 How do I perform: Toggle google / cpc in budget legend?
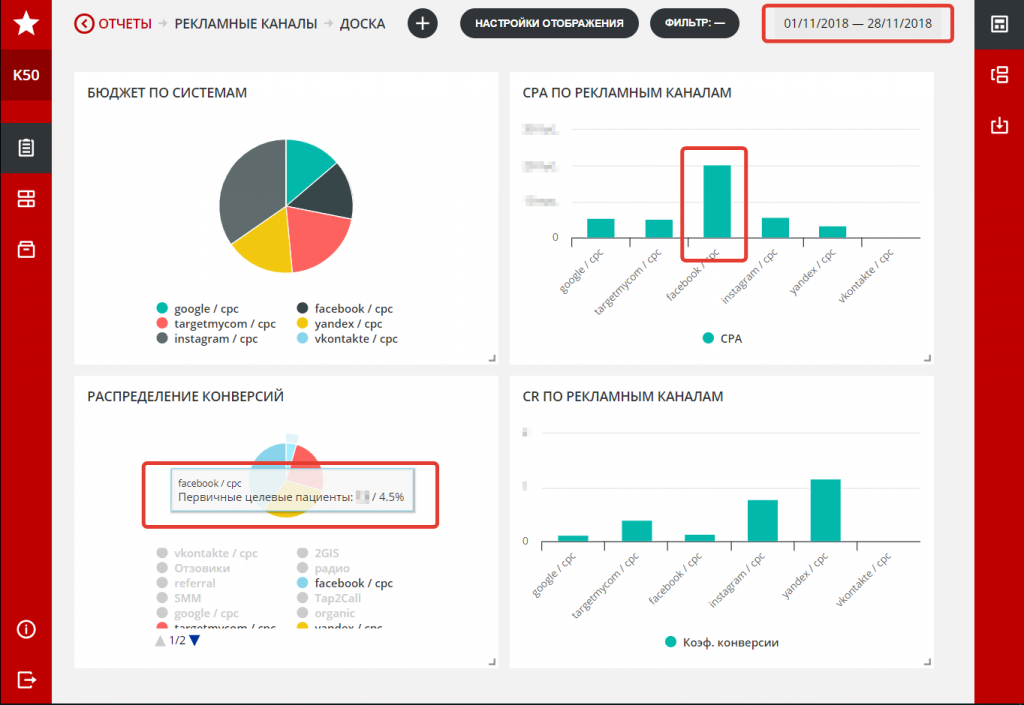[198, 308]
